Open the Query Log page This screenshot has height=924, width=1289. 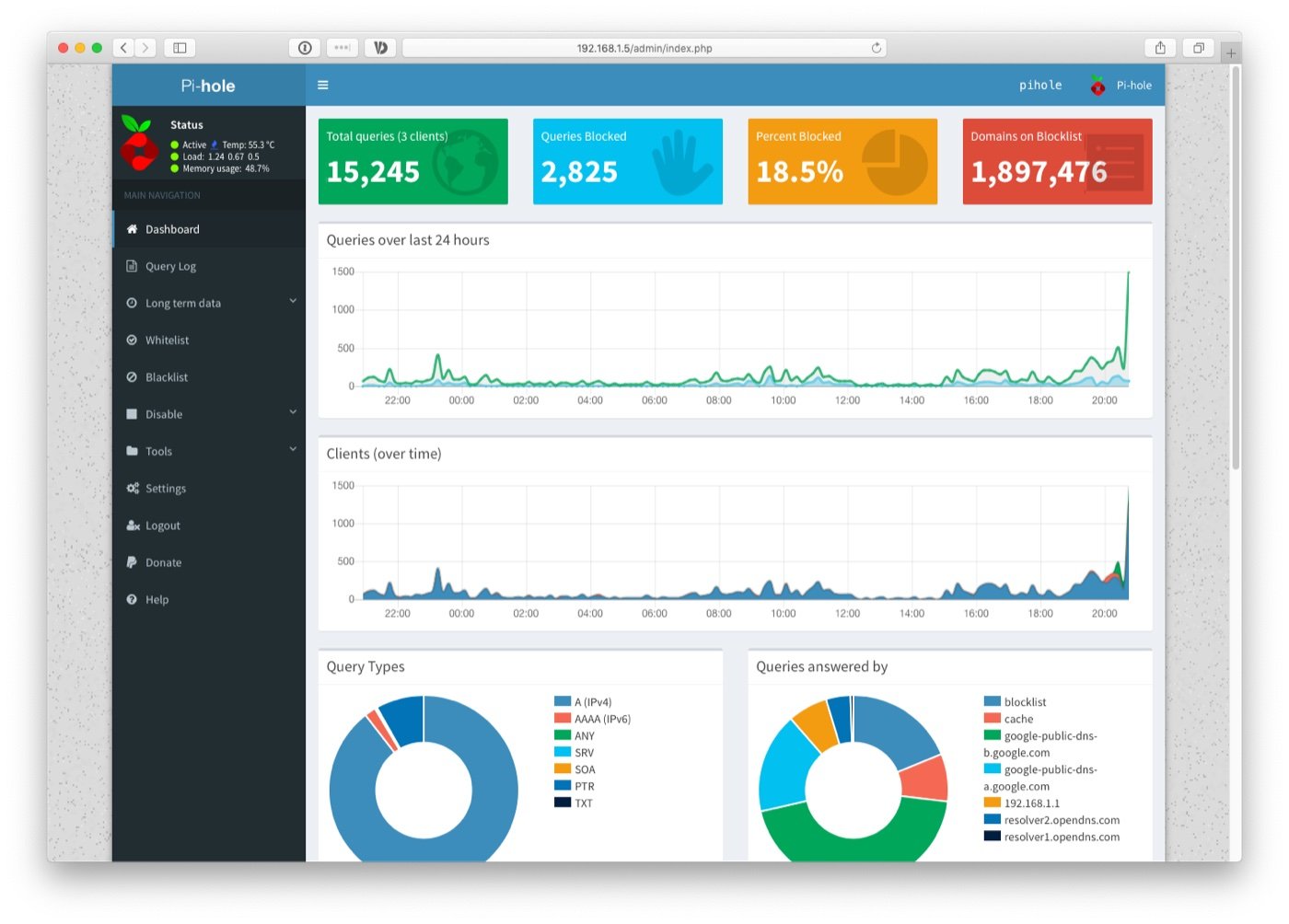(170, 266)
